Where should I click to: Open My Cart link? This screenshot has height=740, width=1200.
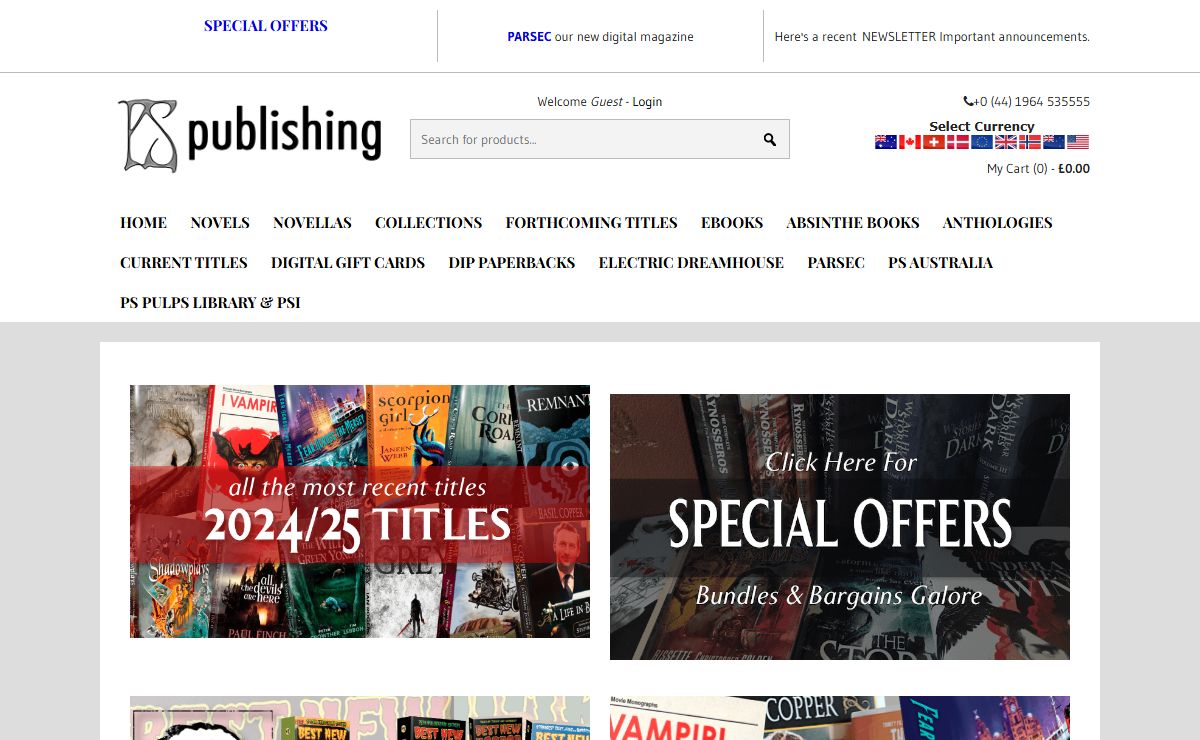pos(1038,169)
